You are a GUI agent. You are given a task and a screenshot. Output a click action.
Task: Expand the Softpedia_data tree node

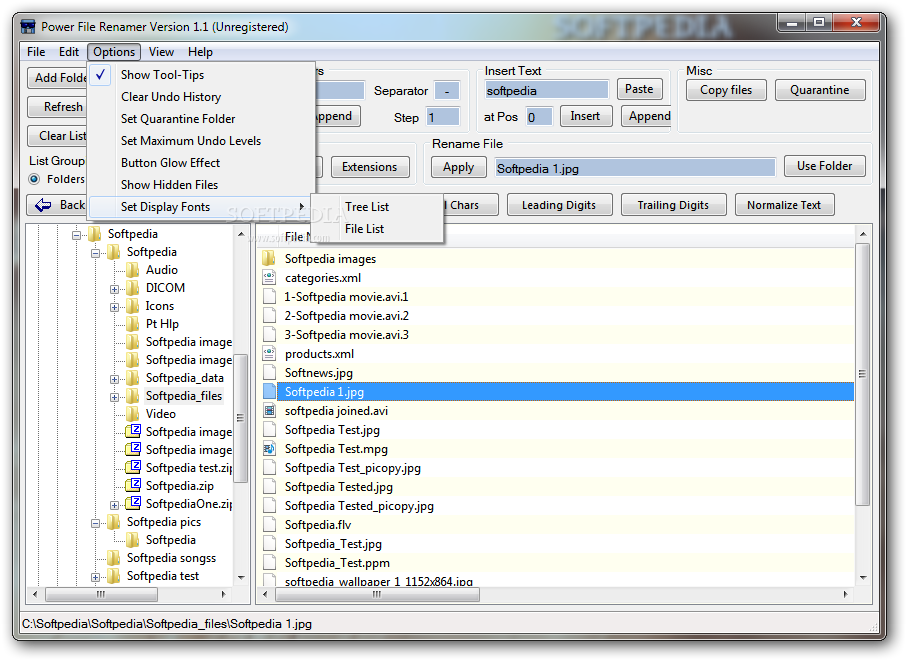[115, 379]
